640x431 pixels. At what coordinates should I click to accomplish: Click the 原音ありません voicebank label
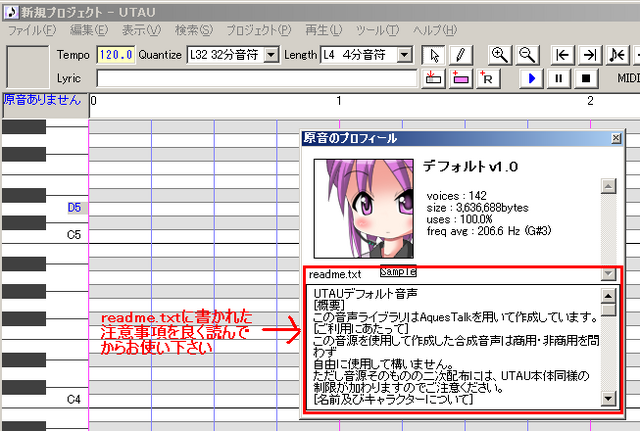(42, 100)
